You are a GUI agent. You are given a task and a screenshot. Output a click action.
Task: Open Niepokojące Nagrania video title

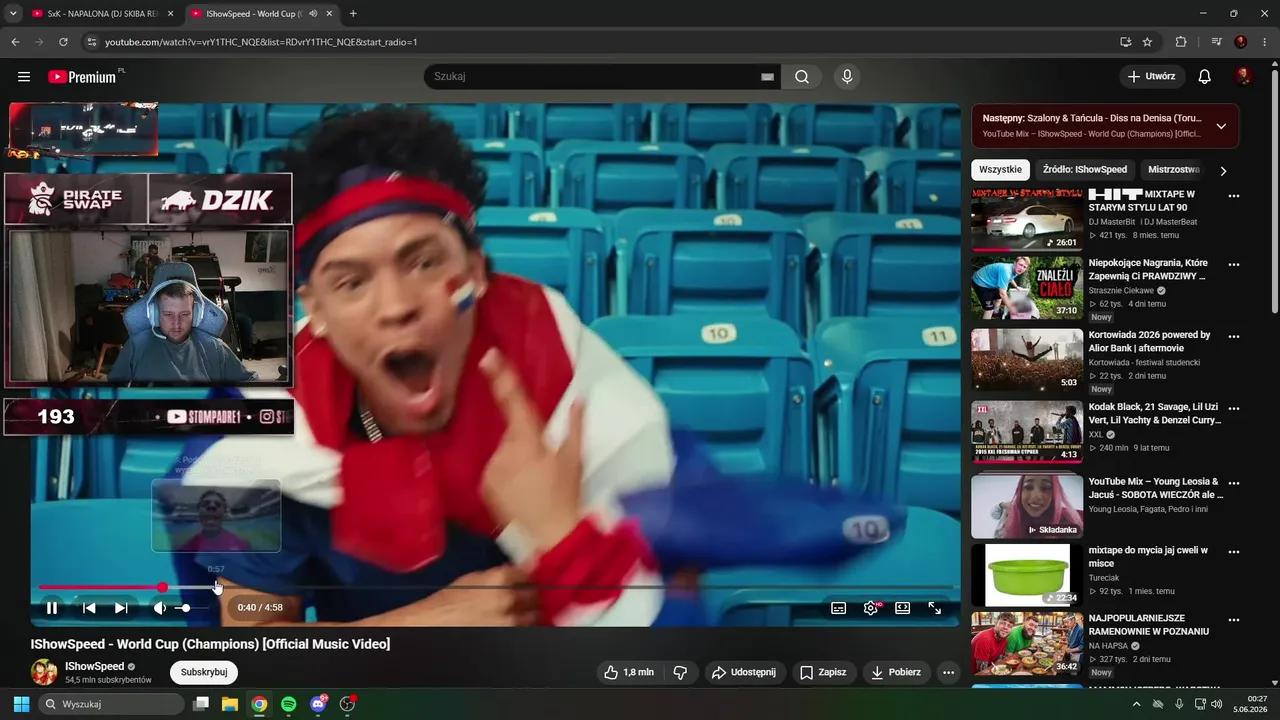(x=1148, y=269)
